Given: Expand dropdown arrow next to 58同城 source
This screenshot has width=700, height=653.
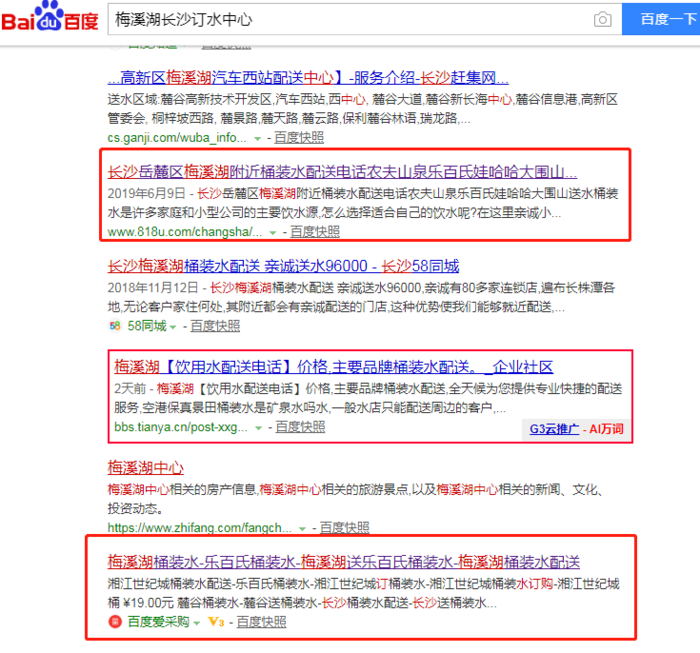Looking at the screenshot, I should click(173, 327).
